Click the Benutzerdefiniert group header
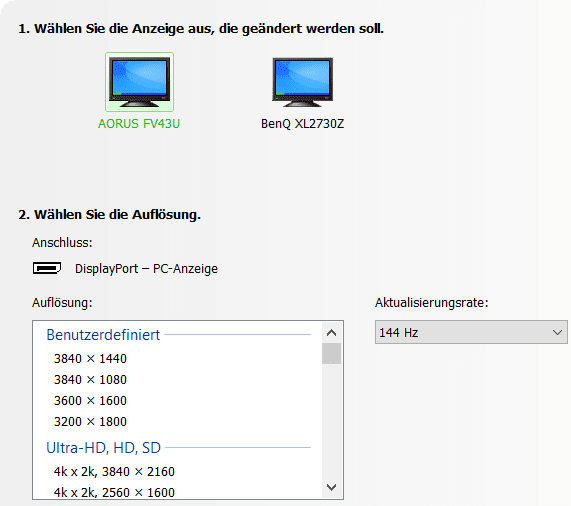571x506 pixels. (x=103, y=335)
